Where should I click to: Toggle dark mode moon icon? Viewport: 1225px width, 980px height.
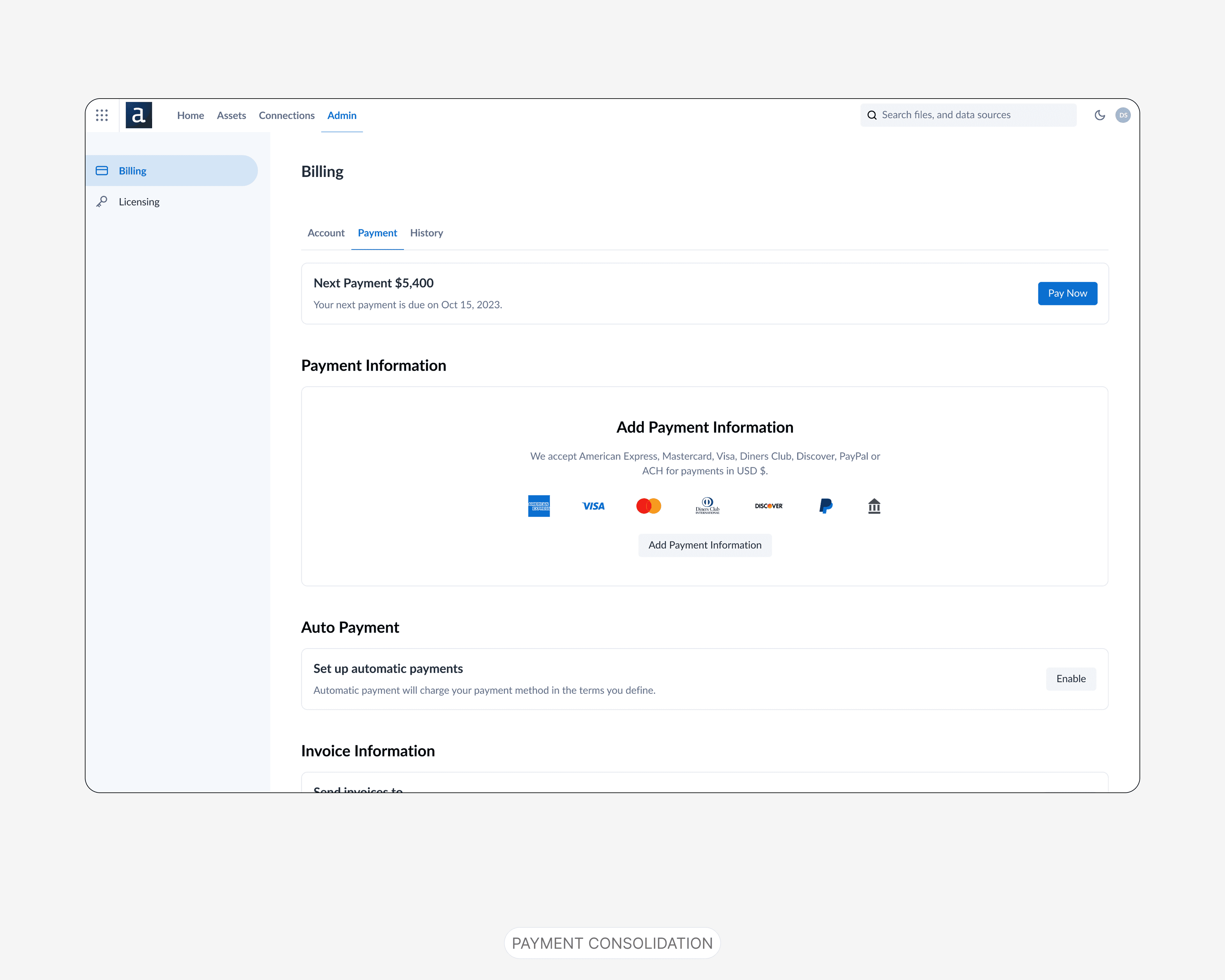pos(1099,115)
